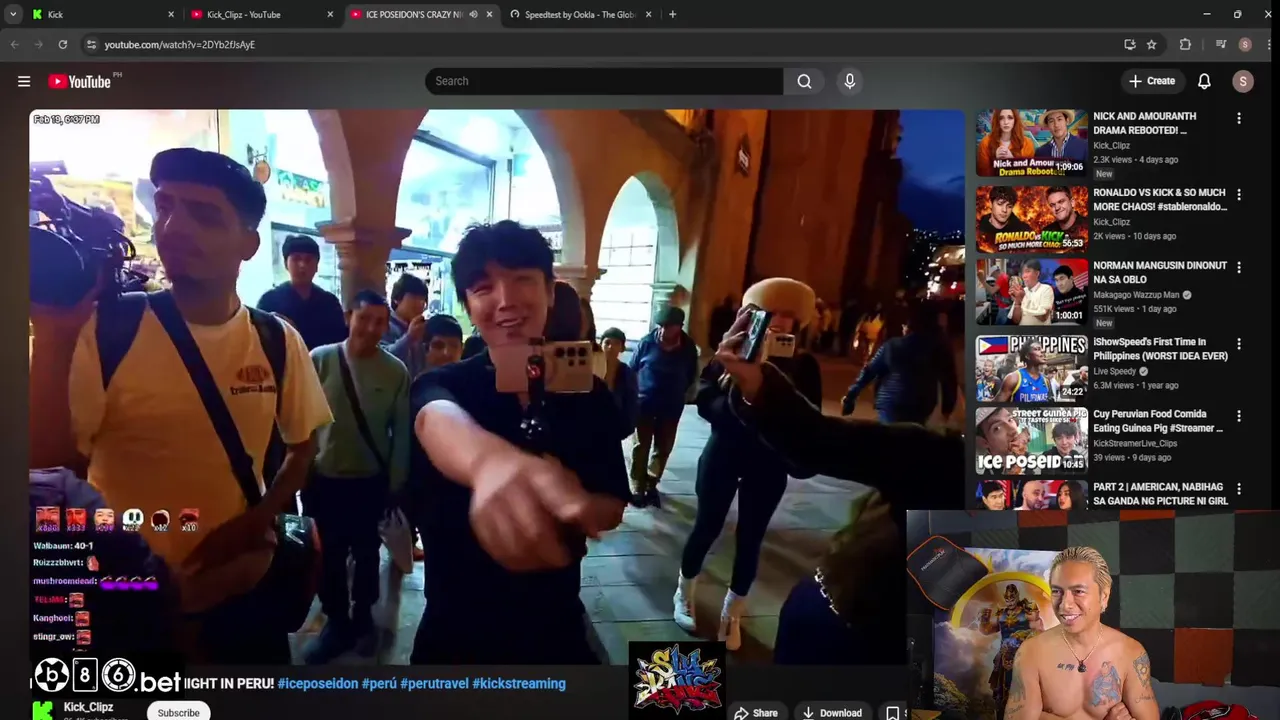The height and width of the screenshot is (720, 1280).
Task: Open options for PART 2 American video
Action: coord(1239,489)
